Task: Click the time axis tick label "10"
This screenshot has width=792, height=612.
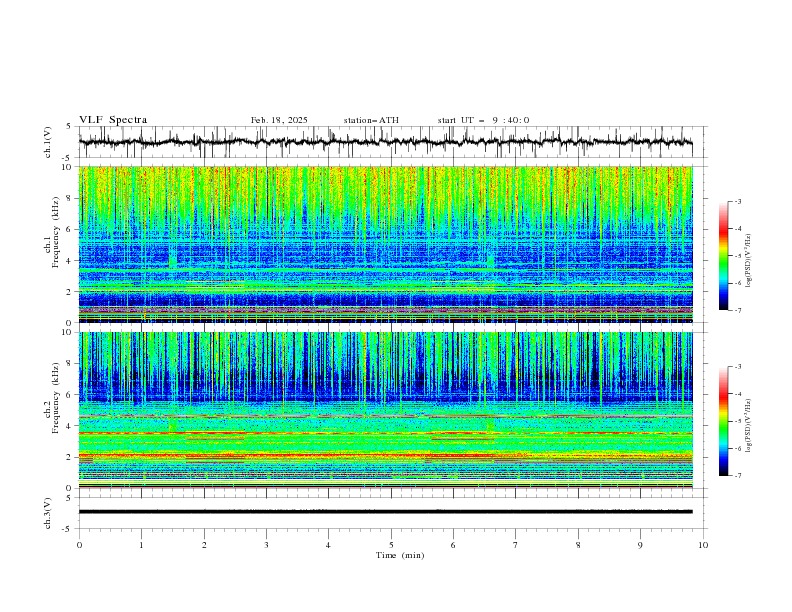Action: click(x=703, y=545)
